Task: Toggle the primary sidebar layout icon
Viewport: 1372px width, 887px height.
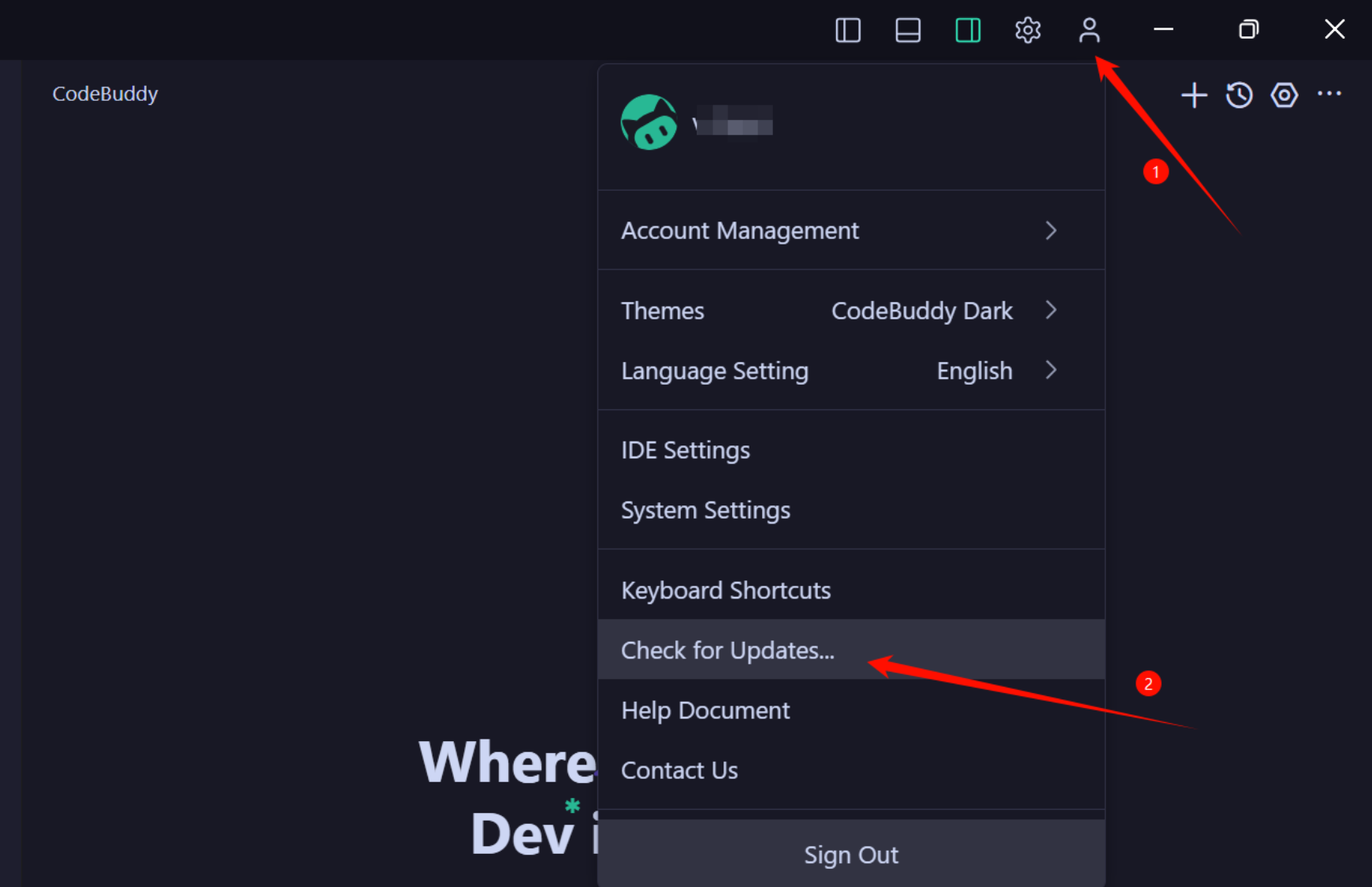Action: (x=847, y=30)
